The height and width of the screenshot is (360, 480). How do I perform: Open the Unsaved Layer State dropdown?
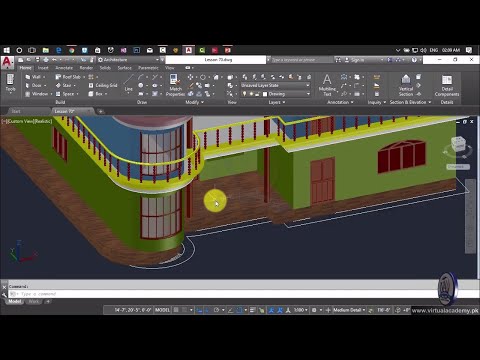(275, 85)
